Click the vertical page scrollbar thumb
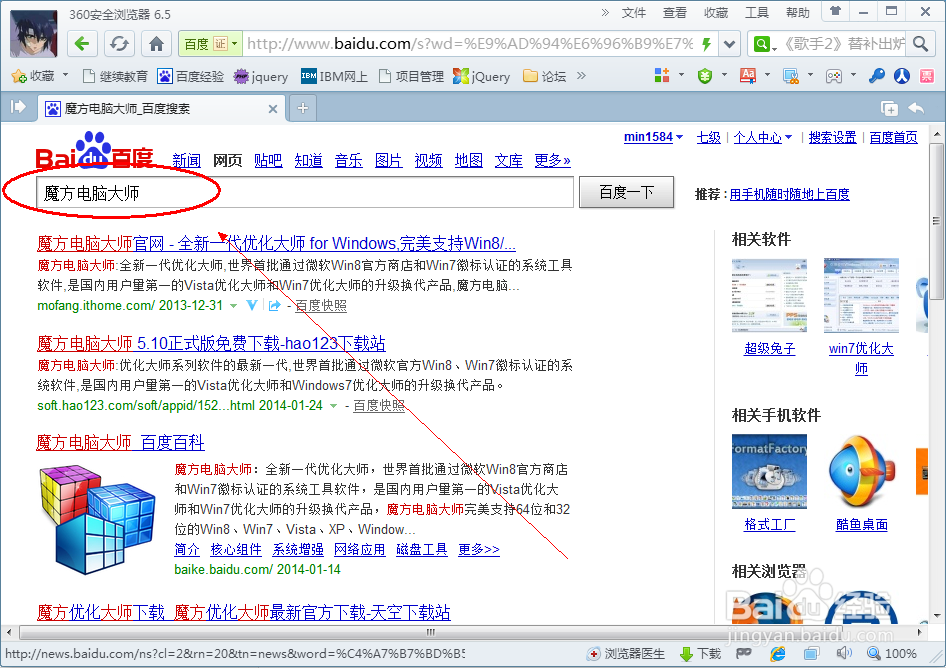946x668 pixels. pyautogui.click(x=936, y=221)
